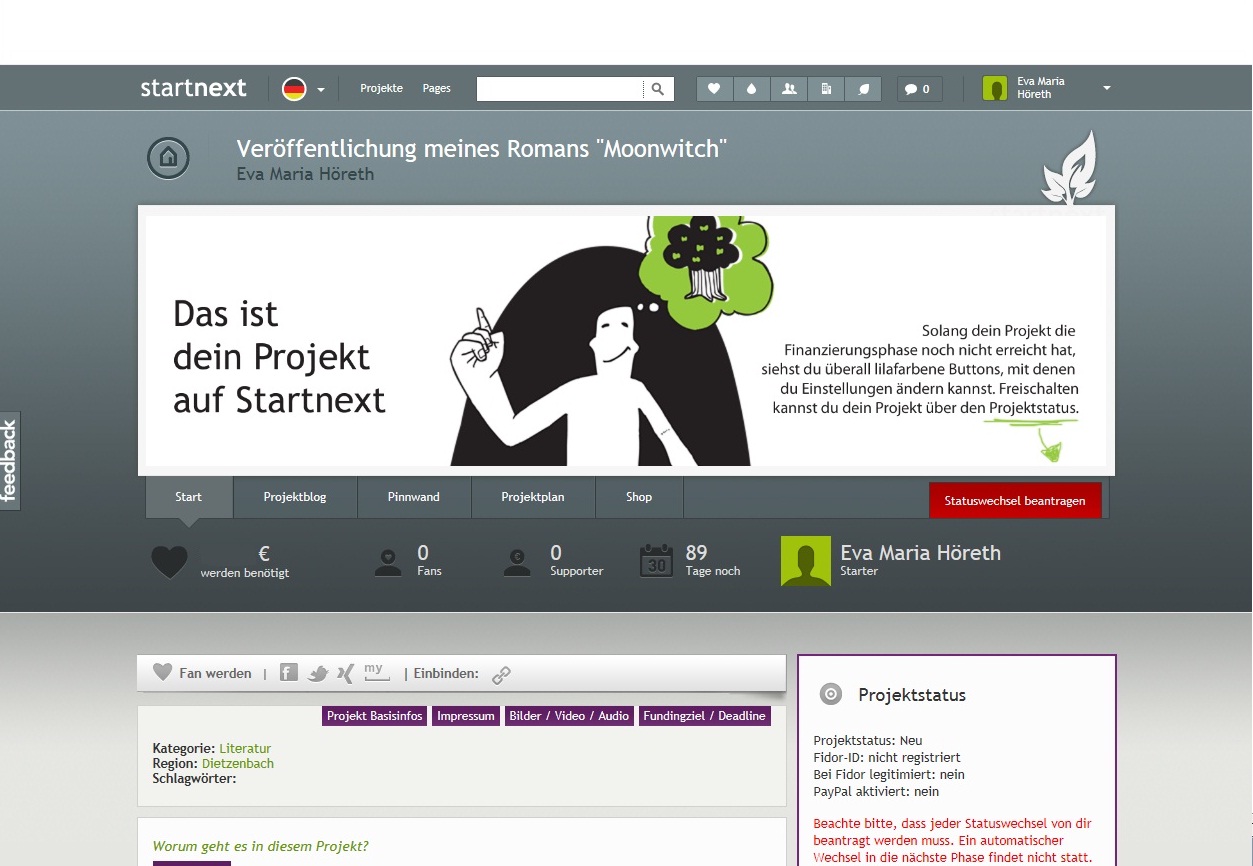1253x866 pixels.
Task: Open Projekt Basisinfos settings button
Action: pyautogui.click(x=375, y=716)
